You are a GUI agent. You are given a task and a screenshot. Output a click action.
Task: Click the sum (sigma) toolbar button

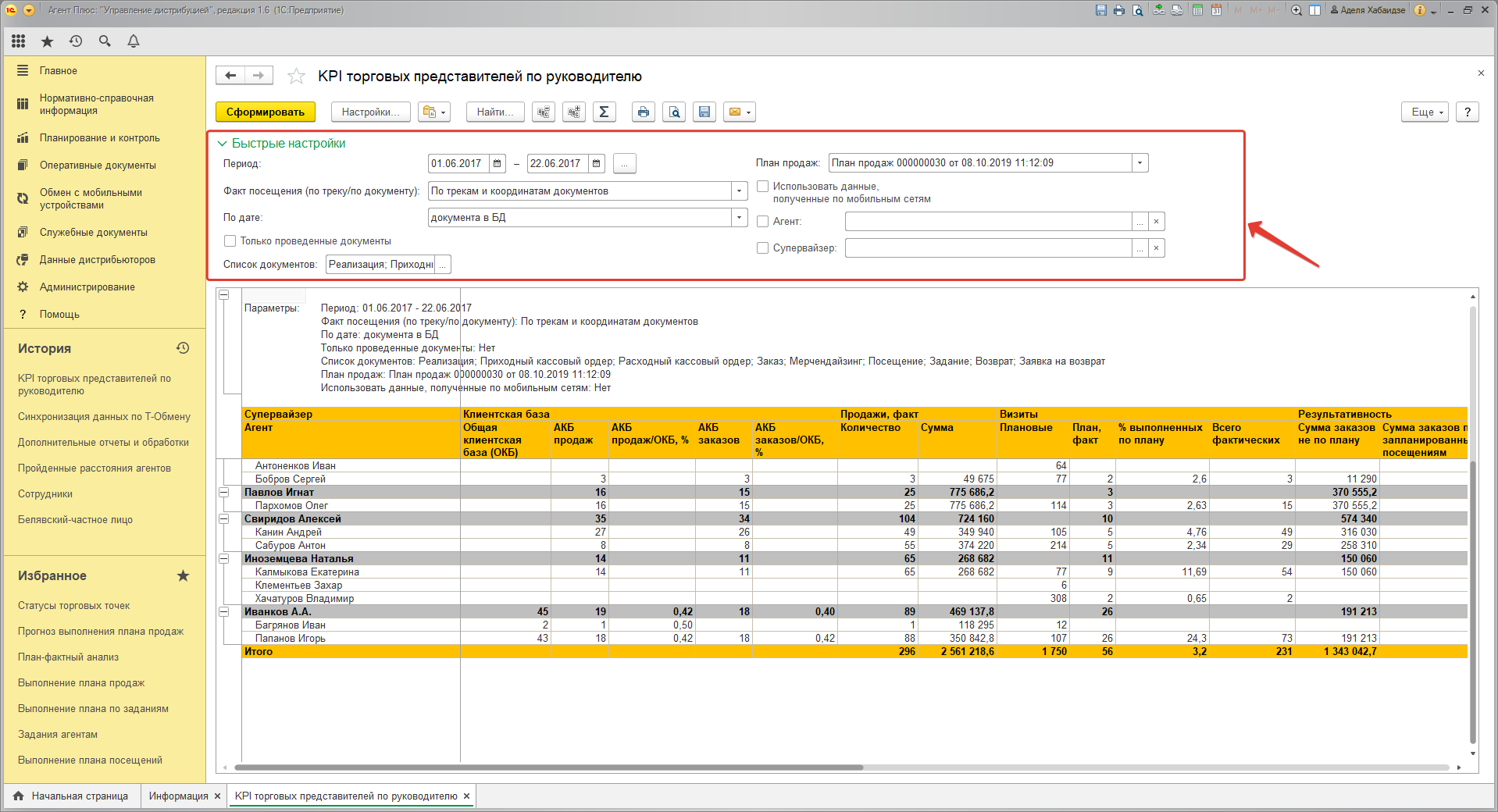tap(604, 112)
